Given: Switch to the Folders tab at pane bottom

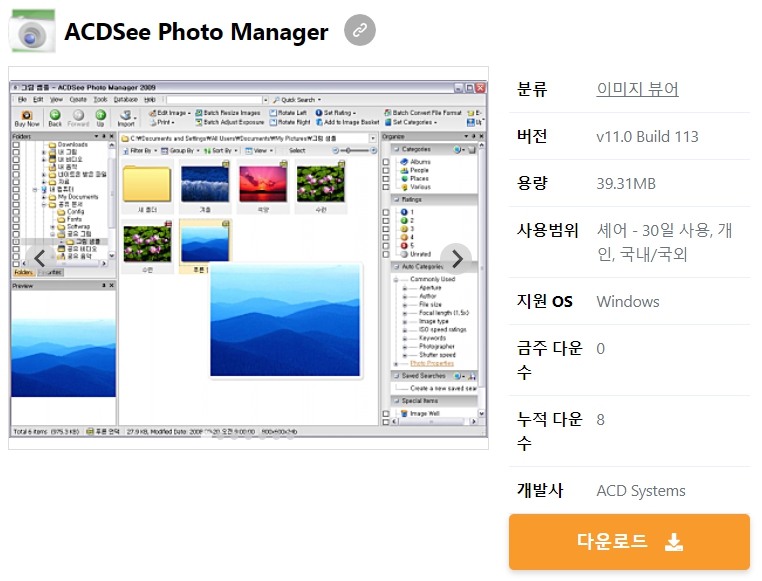Looking at the screenshot, I should click(x=24, y=273).
